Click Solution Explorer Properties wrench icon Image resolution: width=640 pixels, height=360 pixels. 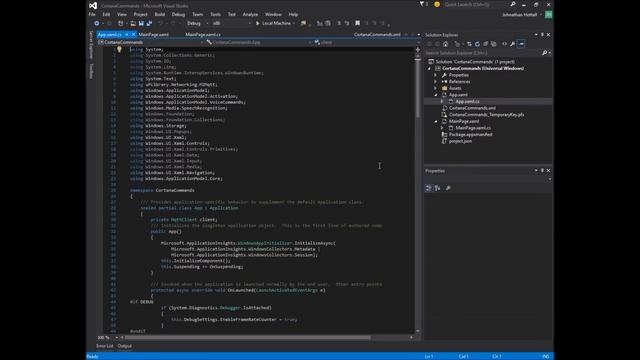point(512,44)
